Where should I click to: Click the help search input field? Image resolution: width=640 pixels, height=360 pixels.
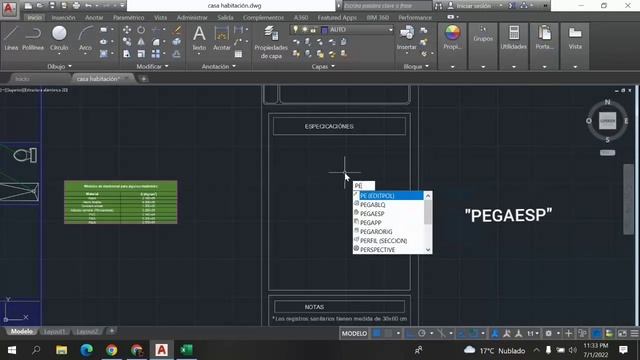pyautogui.click(x=386, y=5)
